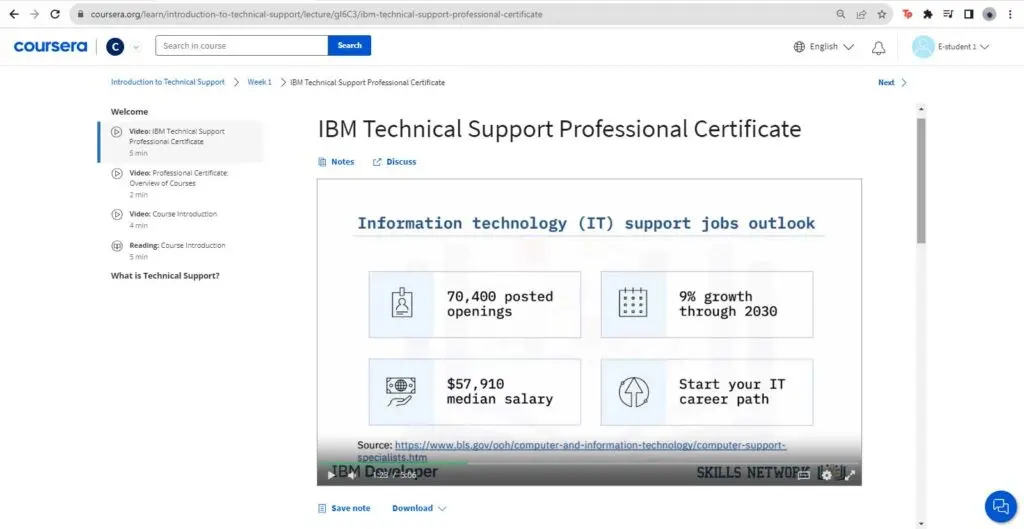This screenshot has height=529, width=1024.
Task: Click the book icon beside Reading: Course Introduction
Action: 117,246
